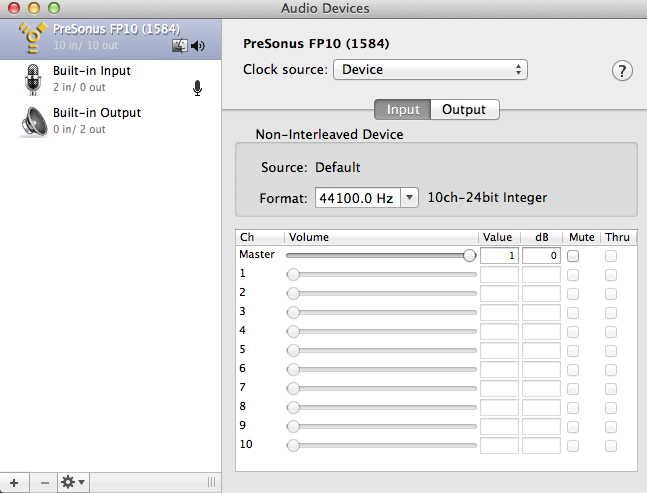Click the default input microphone indicator
Screen dimensions: 647x493
click(x=197, y=88)
